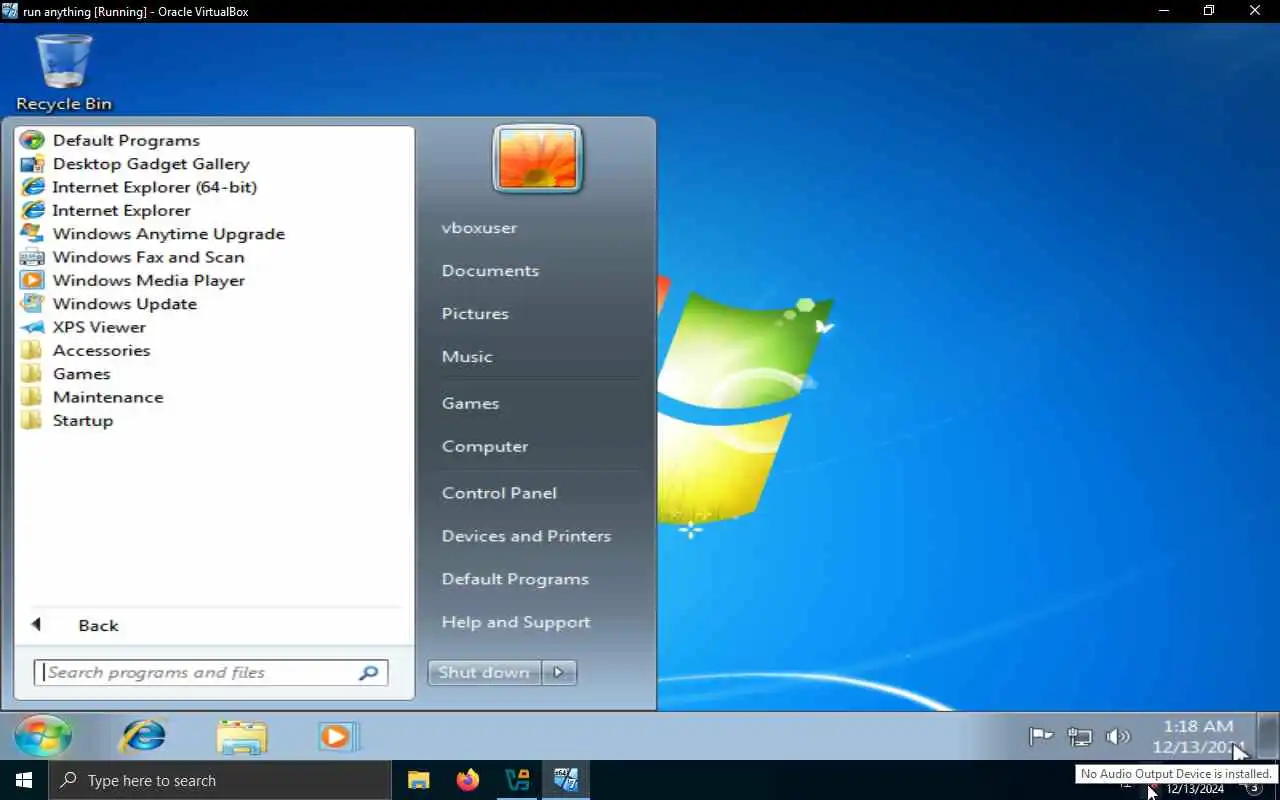Expand the Accessories folder
Image resolution: width=1280 pixels, height=800 pixels.
(x=85, y=350)
